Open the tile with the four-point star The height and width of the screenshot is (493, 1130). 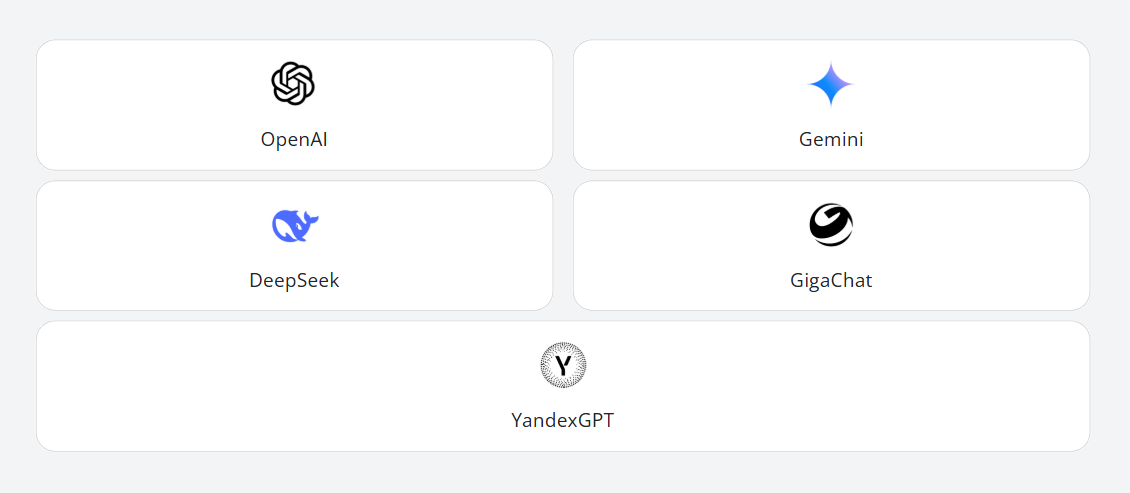click(x=831, y=105)
